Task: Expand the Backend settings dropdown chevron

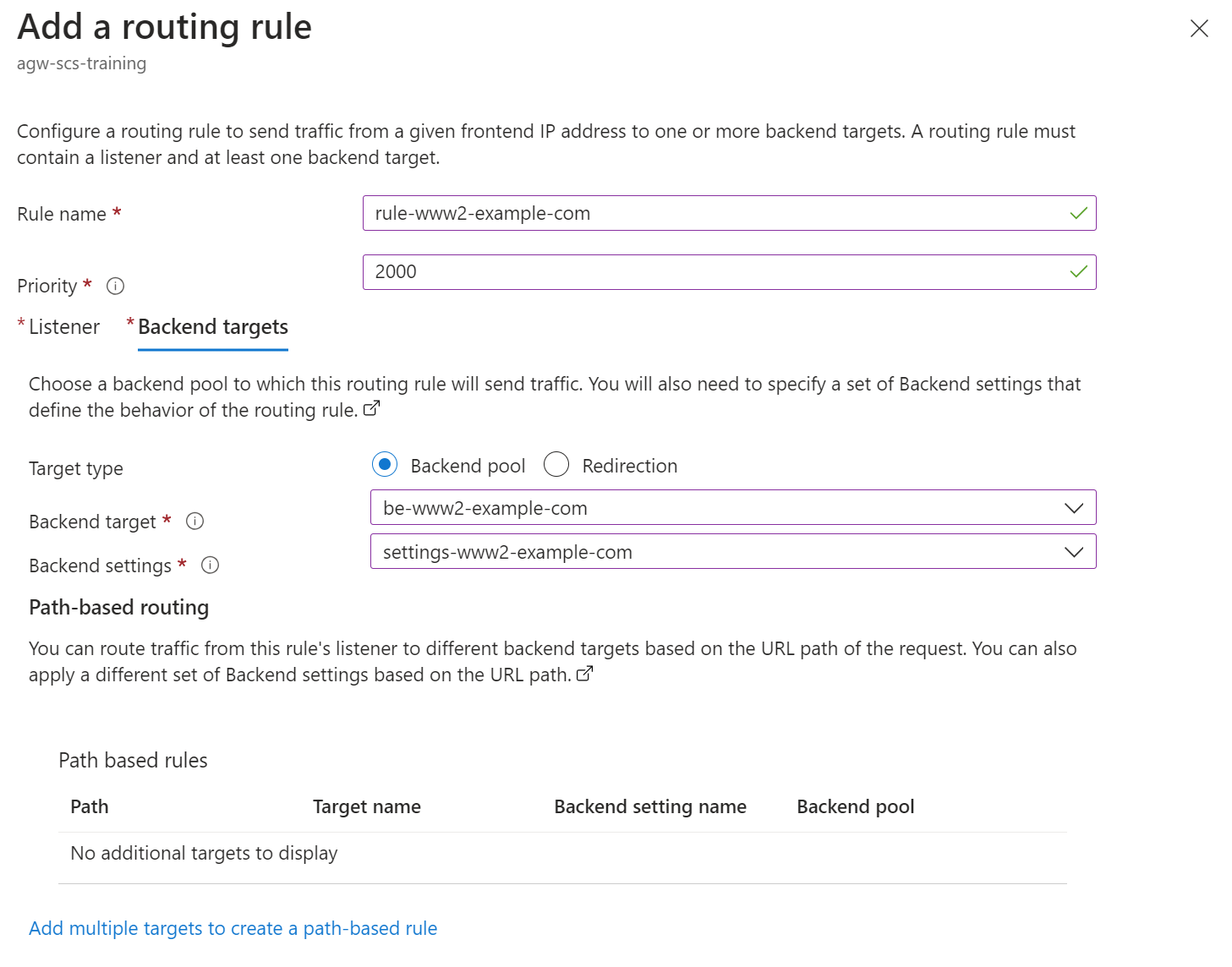Action: pos(1074,552)
